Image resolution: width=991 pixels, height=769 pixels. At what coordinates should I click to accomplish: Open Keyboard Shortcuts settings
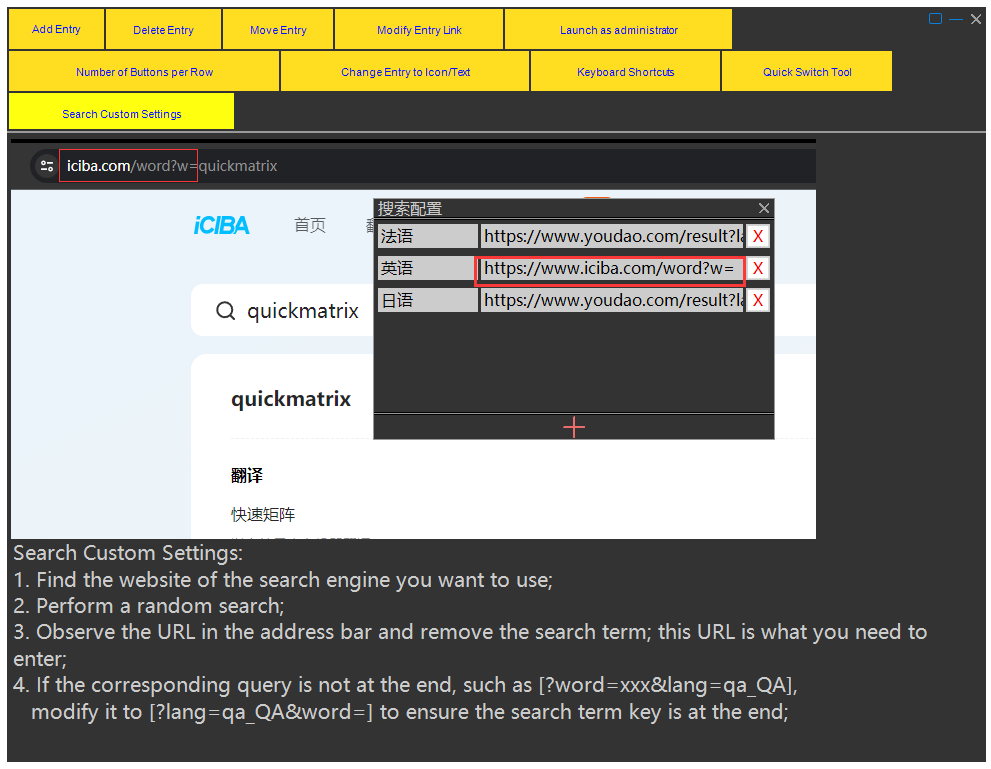[x=625, y=71]
